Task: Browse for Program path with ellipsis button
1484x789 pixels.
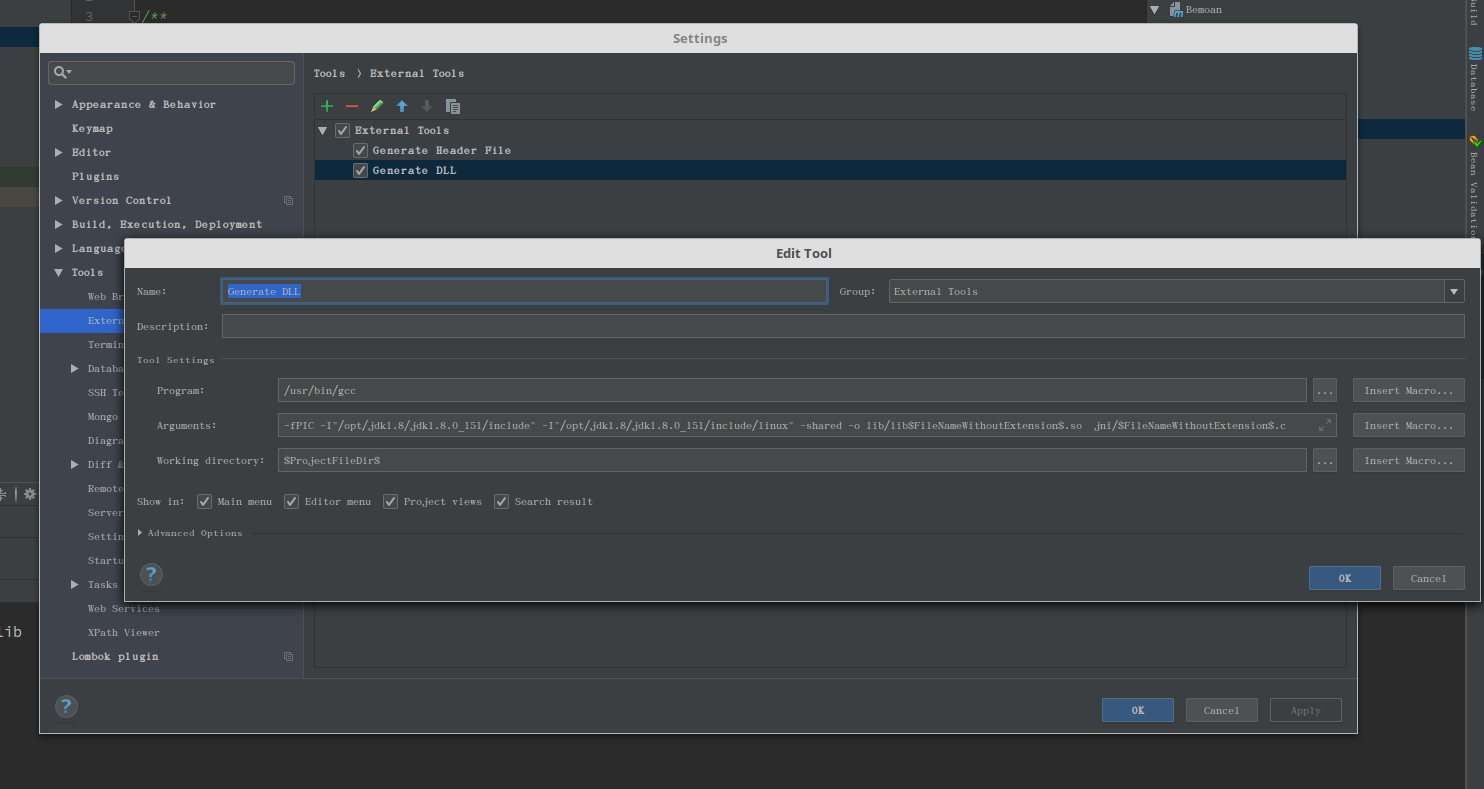Action: tap(1325, 390)
